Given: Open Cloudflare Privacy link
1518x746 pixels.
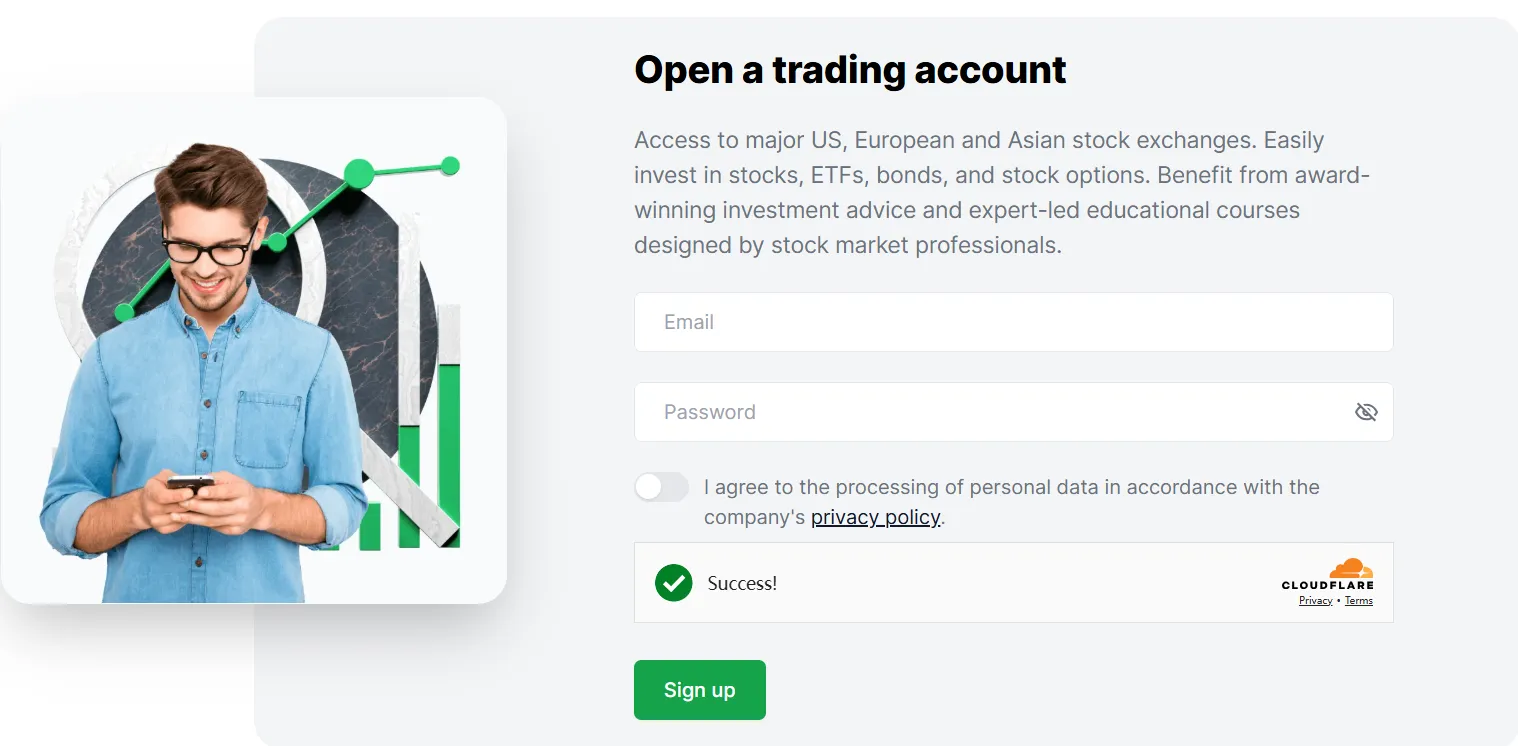Looking at the screenshot, I should click(1315, 601).
